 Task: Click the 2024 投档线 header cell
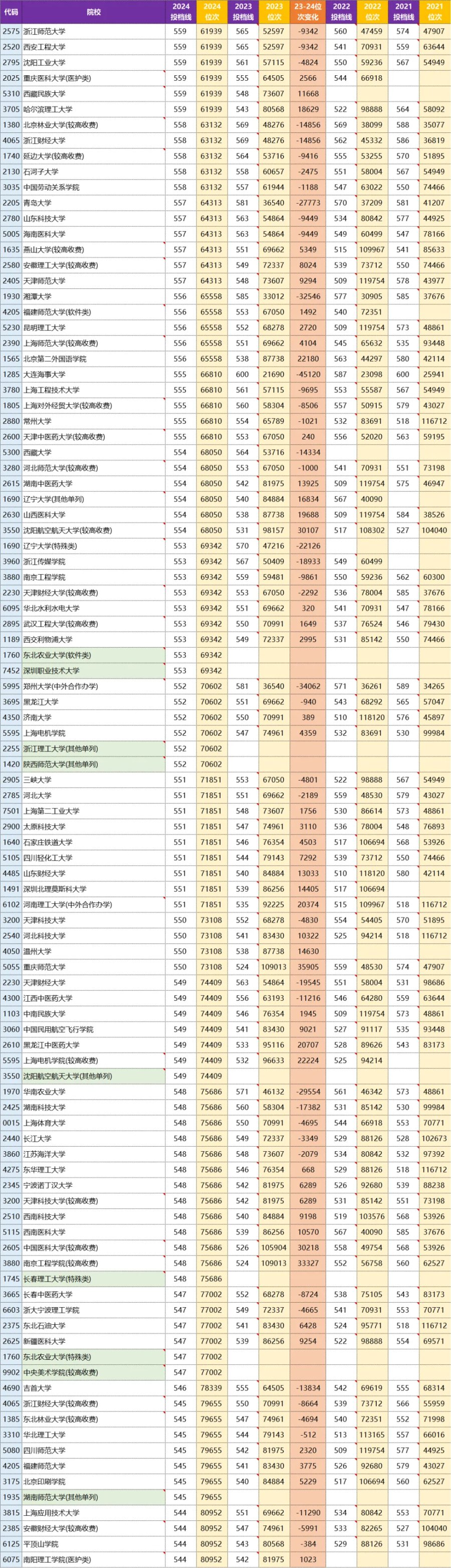[180, 12]
